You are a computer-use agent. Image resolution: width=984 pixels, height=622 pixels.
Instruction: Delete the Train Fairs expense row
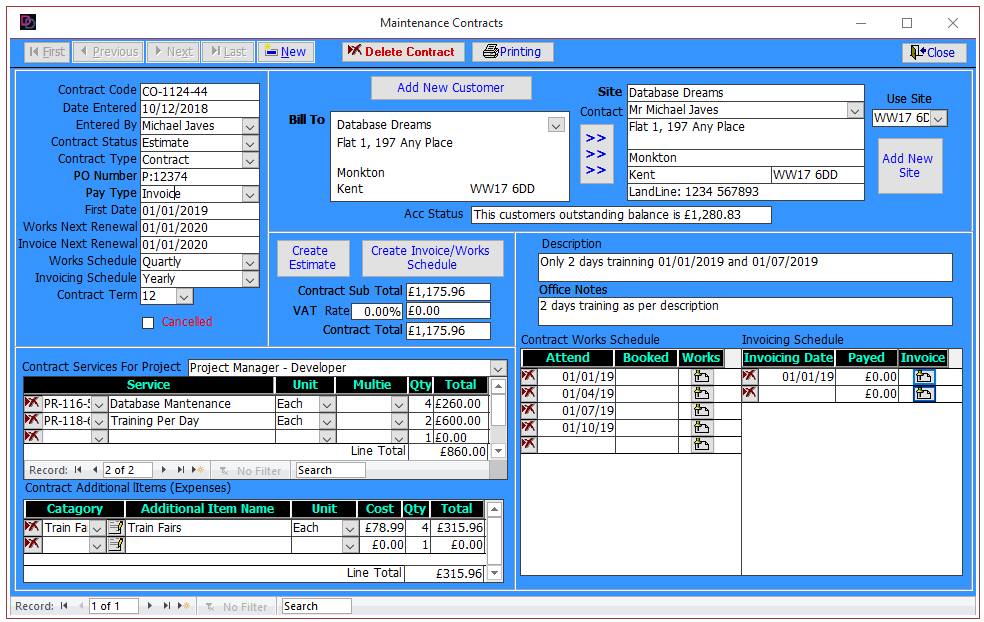point(32,527)
